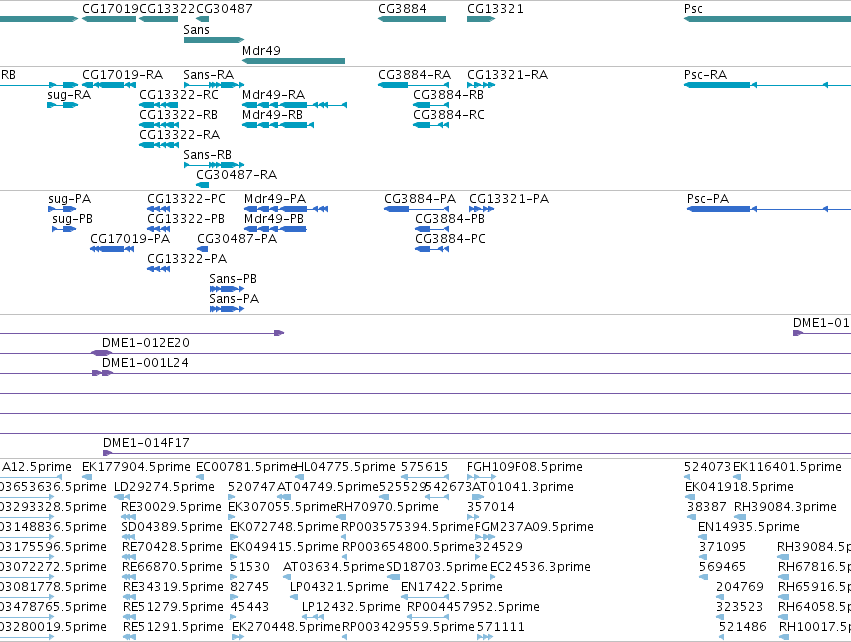The width and height of the screenshot is (851, 642).
Task: Select protein CG13322-PB
Action: (186, 219)
